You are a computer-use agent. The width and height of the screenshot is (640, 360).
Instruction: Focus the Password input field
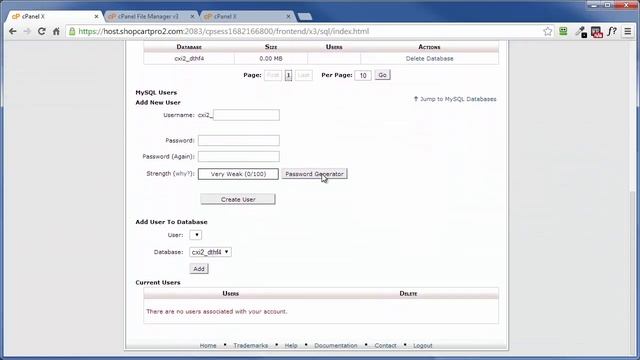click(239, 140)
